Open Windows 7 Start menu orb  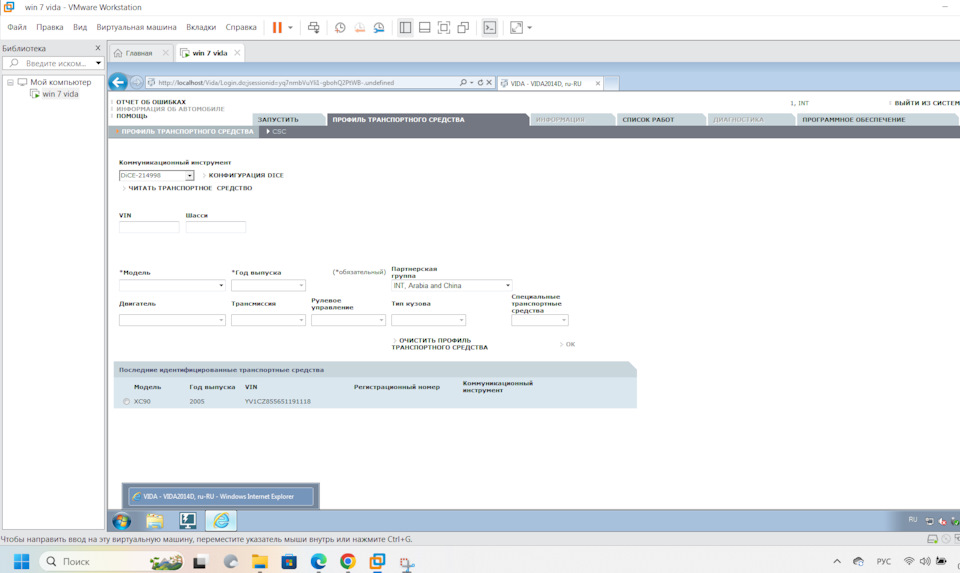pos(122,521)
